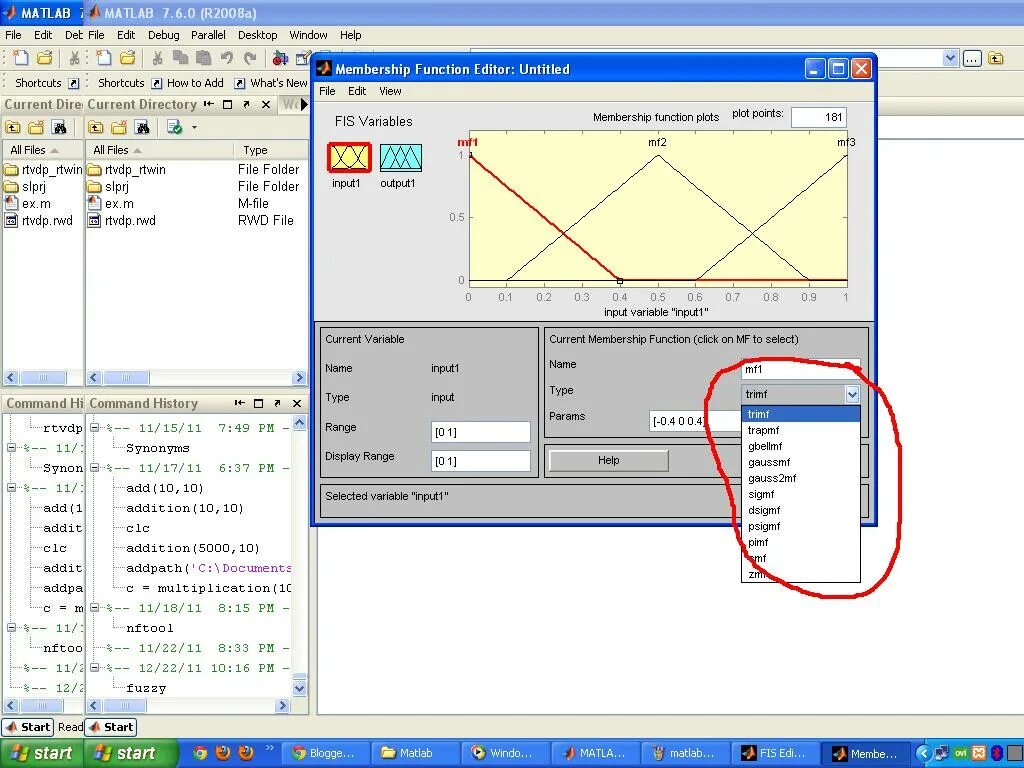This screenshot has height=768, width=1024.
Task: Go up one directory level icon at top right
Action: 995,59
